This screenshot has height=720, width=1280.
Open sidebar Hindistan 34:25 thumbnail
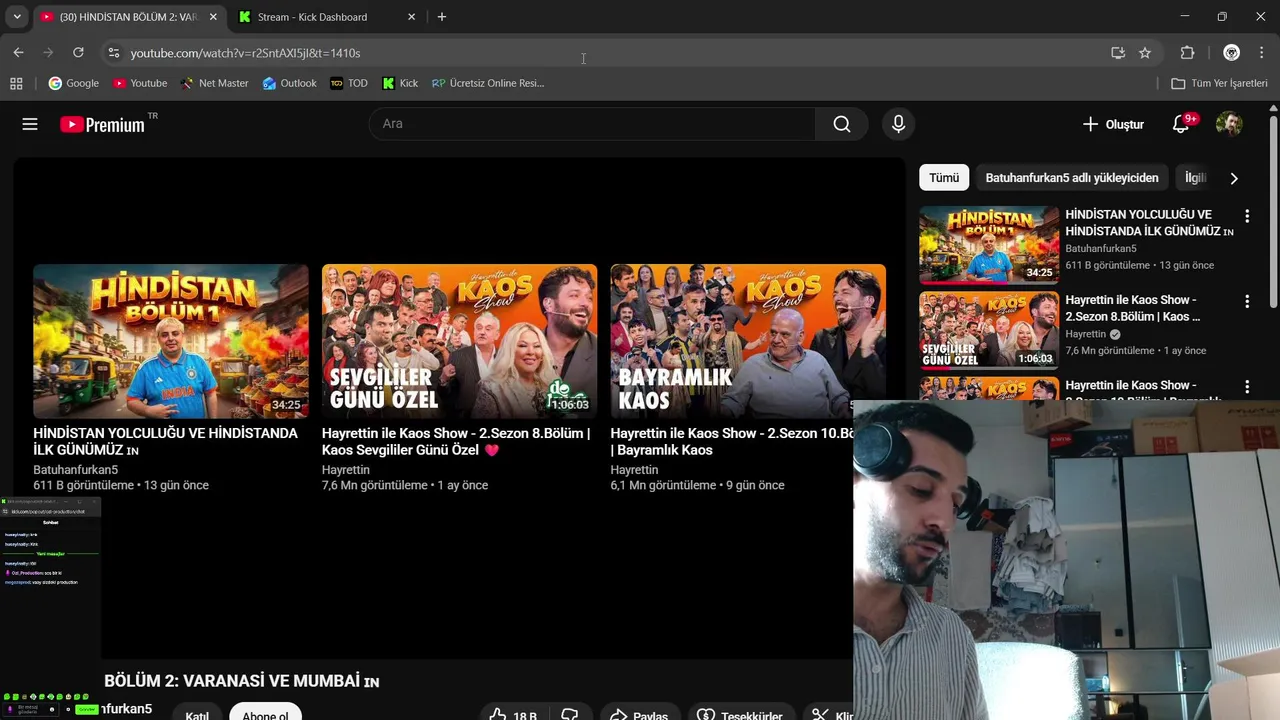click(989, 245)
